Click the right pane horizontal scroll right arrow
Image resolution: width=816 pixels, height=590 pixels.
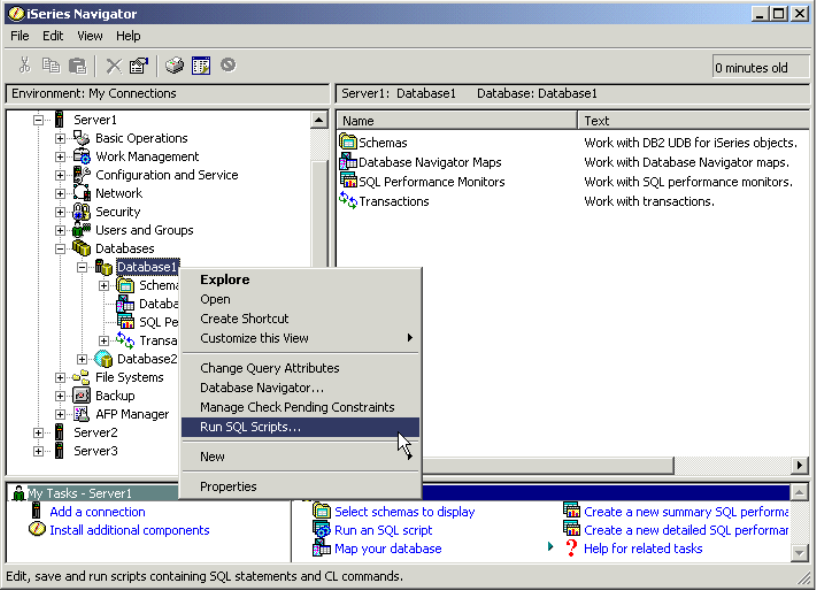click(x=799, y=465)
